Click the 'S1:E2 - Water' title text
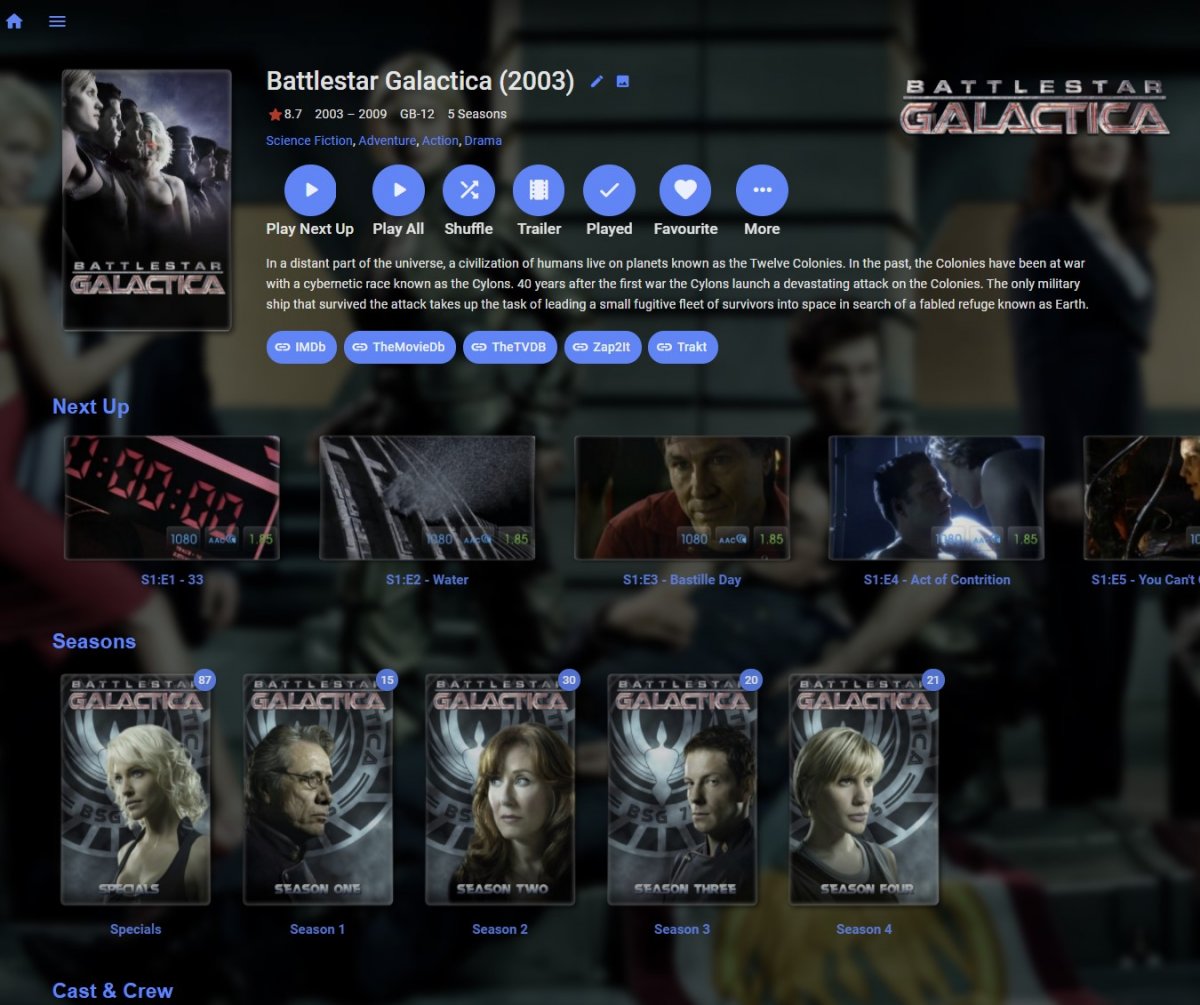The image size is (1200, 1005). [x=427, y=580]
